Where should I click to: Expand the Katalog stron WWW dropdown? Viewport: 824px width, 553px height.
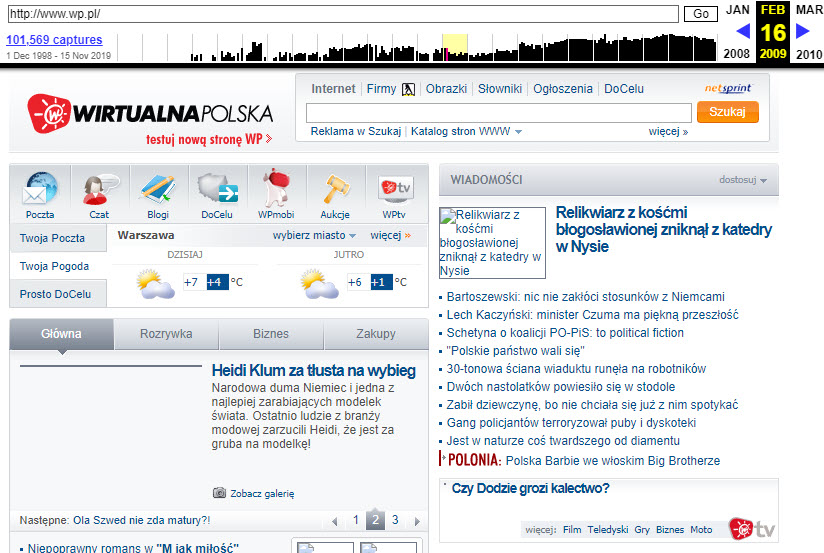(466, 131)
